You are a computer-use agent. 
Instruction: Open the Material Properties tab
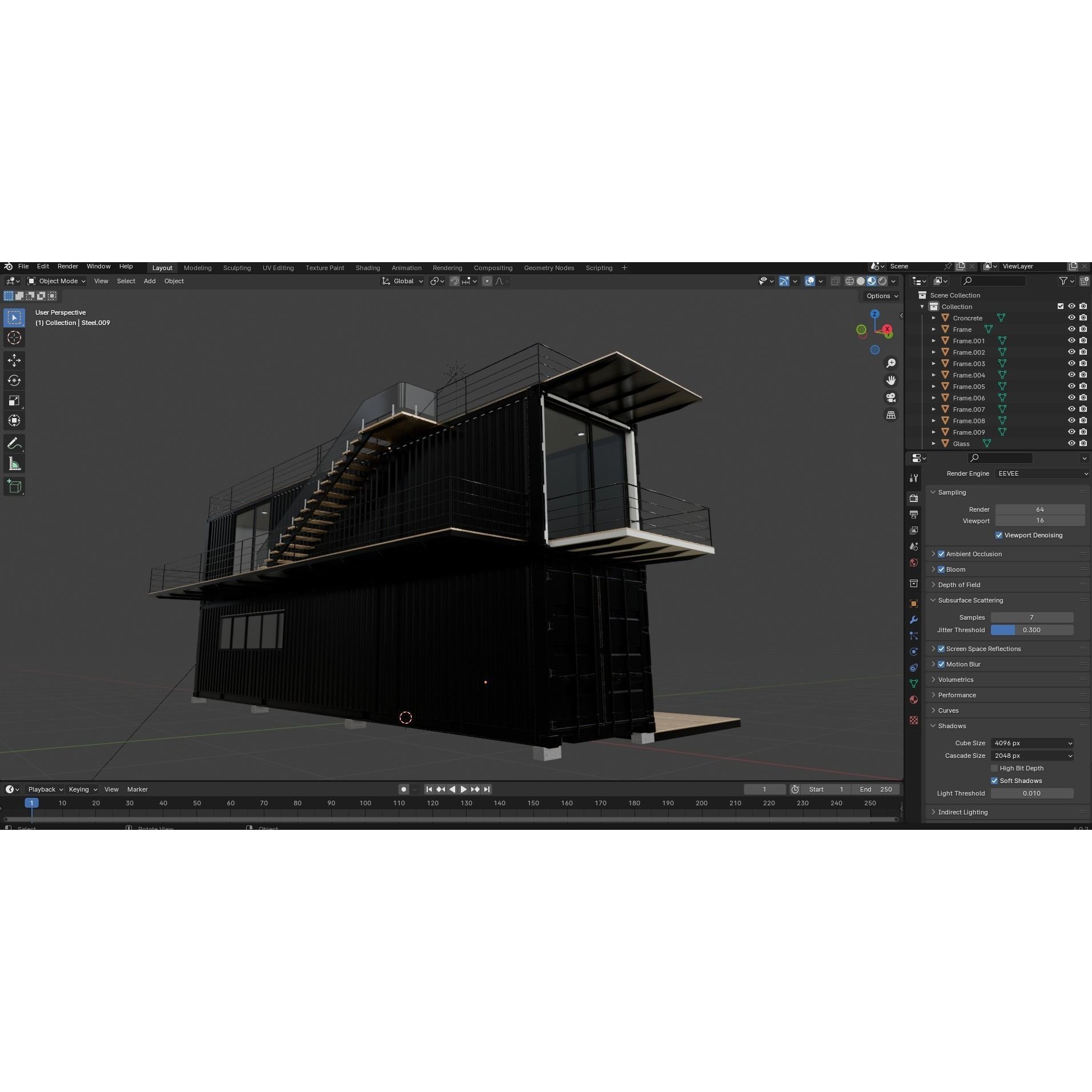point(914,700)
